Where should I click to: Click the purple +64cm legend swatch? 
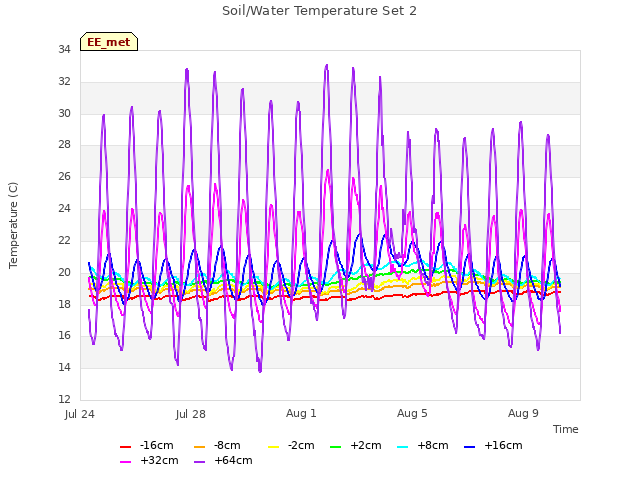pos(199,462)
